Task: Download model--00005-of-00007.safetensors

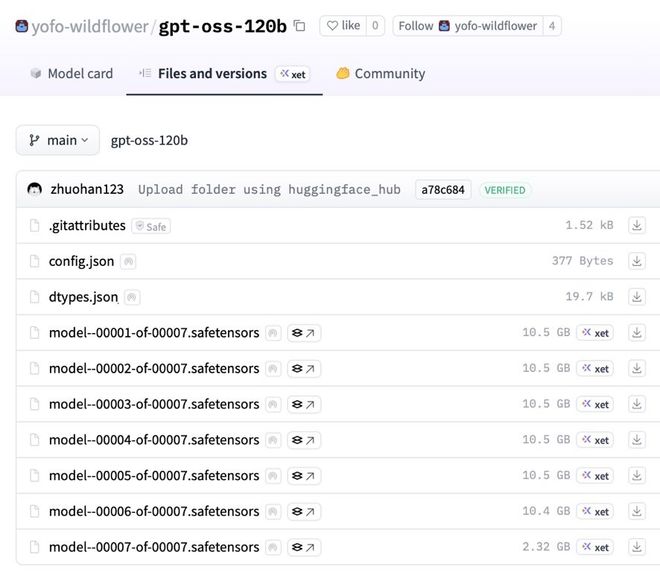Action: [637, 476]
